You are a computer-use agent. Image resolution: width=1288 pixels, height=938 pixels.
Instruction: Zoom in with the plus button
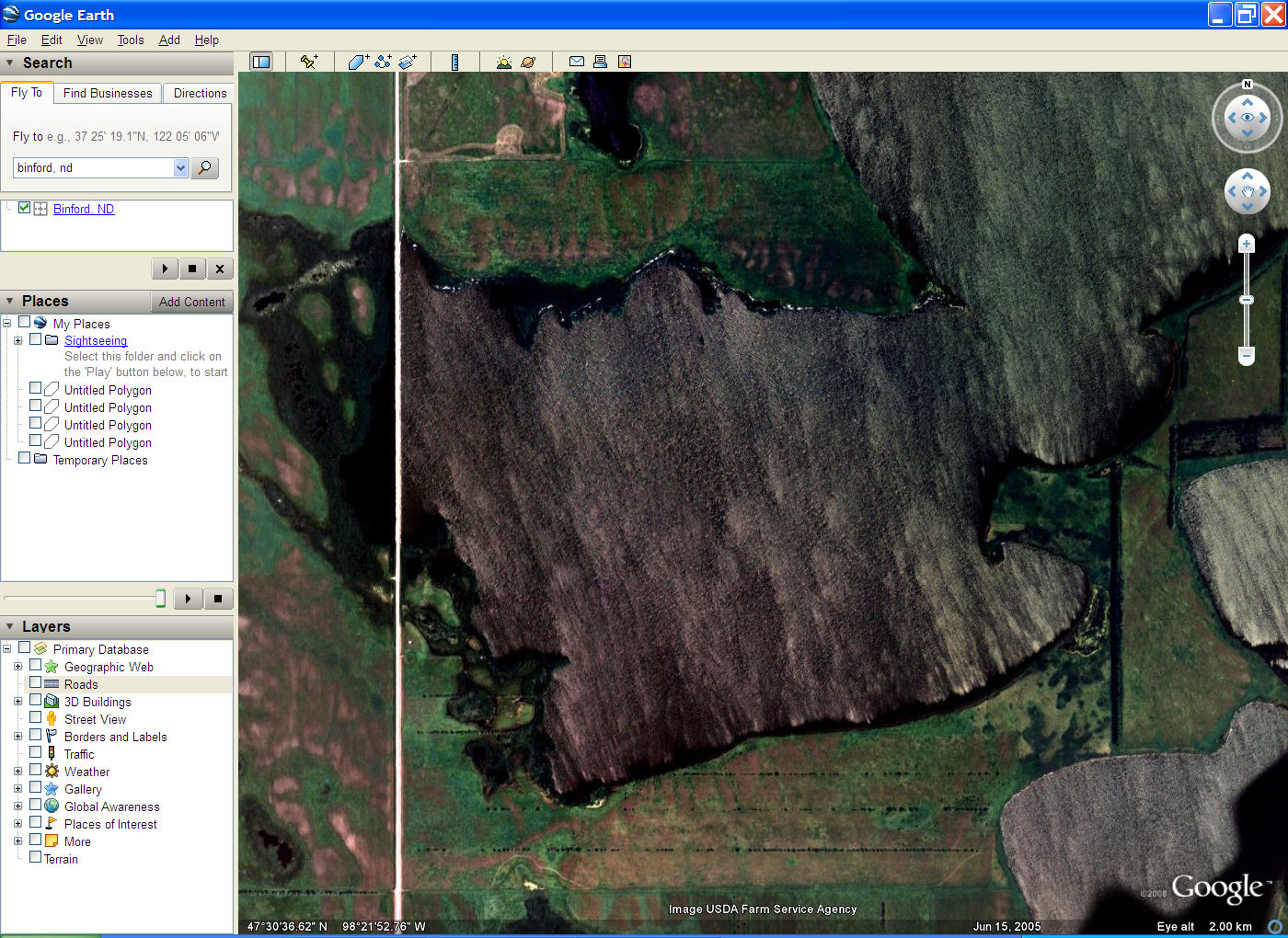[1247, 244]
